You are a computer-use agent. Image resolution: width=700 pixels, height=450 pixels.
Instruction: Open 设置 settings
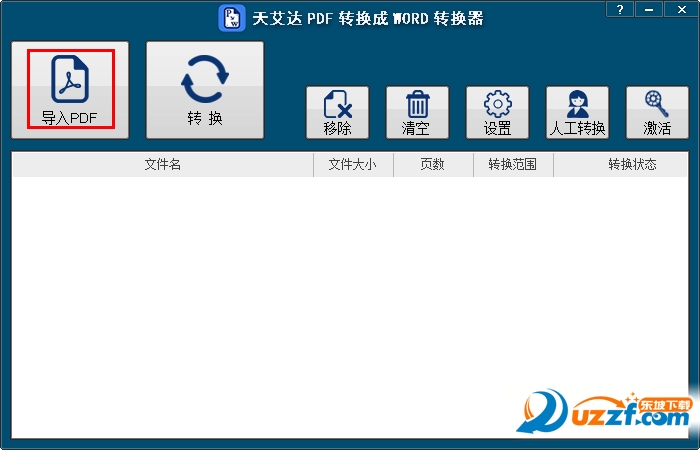497,112
